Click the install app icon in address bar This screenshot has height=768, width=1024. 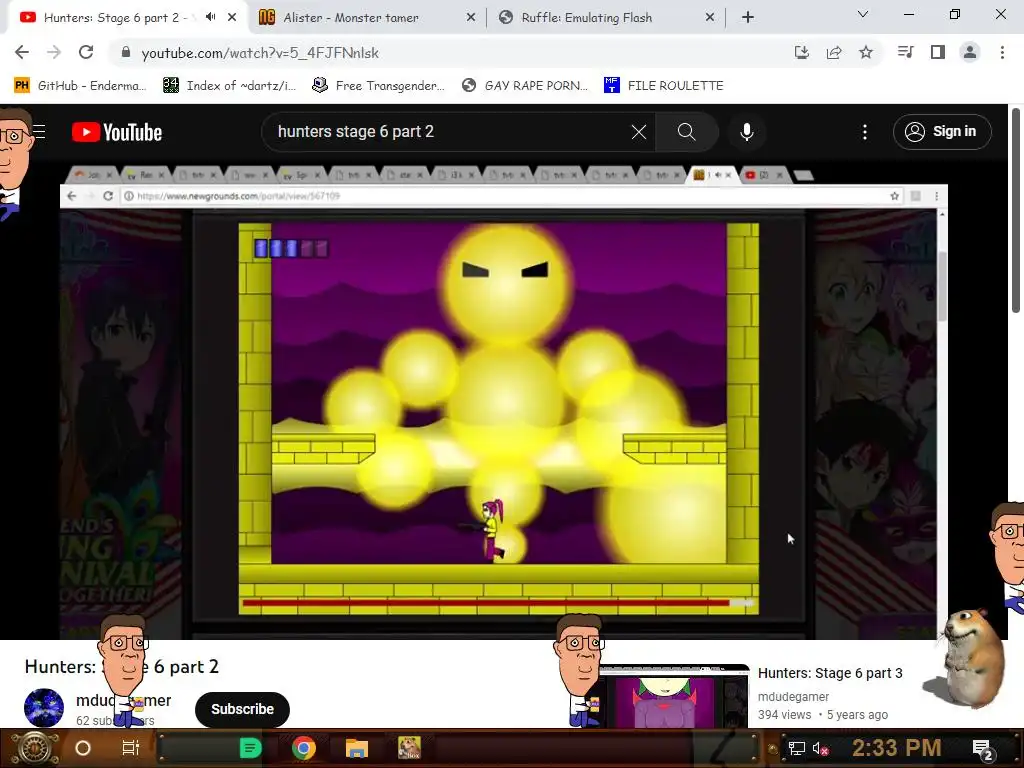[801, 52]
